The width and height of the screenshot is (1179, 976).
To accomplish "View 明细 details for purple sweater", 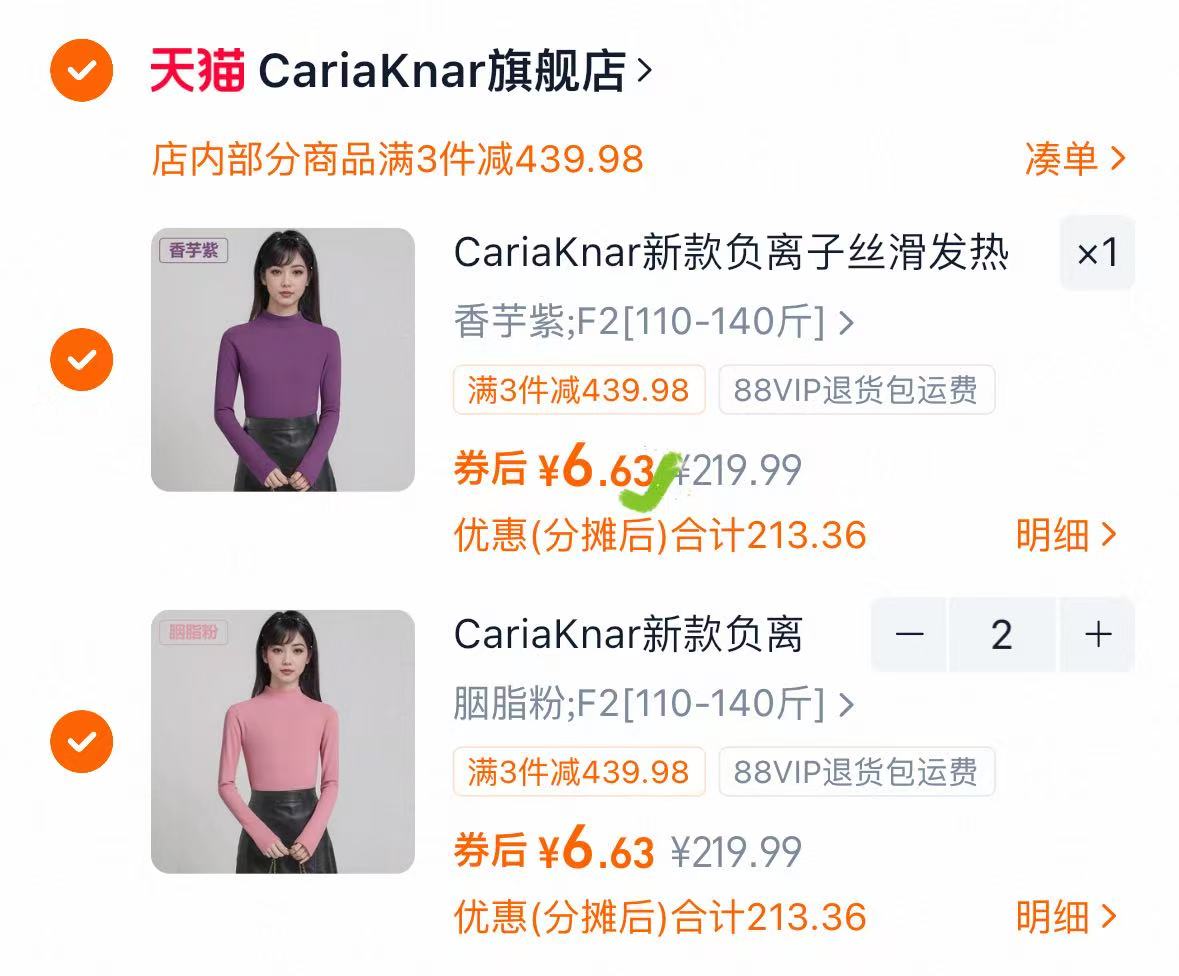I will [1066, 535].
